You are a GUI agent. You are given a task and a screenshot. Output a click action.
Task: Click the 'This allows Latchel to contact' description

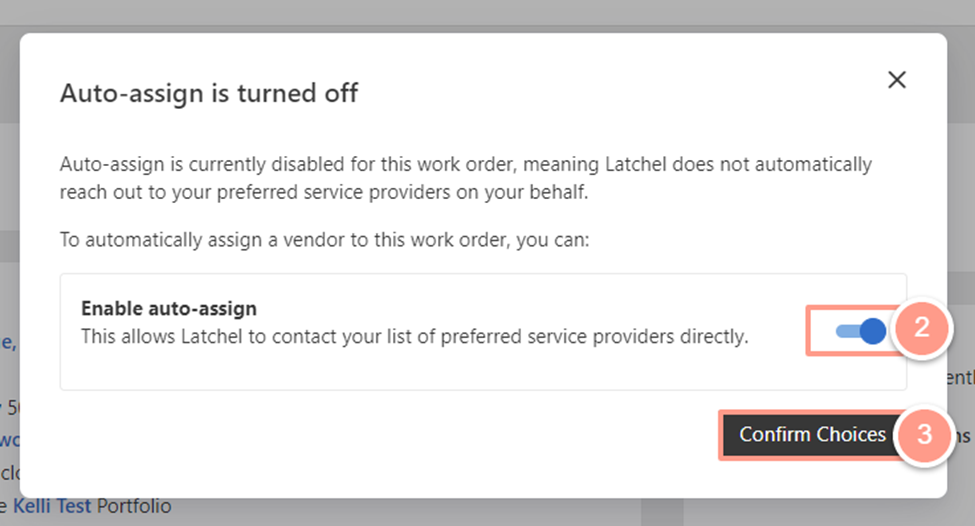(x=415, y=336)
